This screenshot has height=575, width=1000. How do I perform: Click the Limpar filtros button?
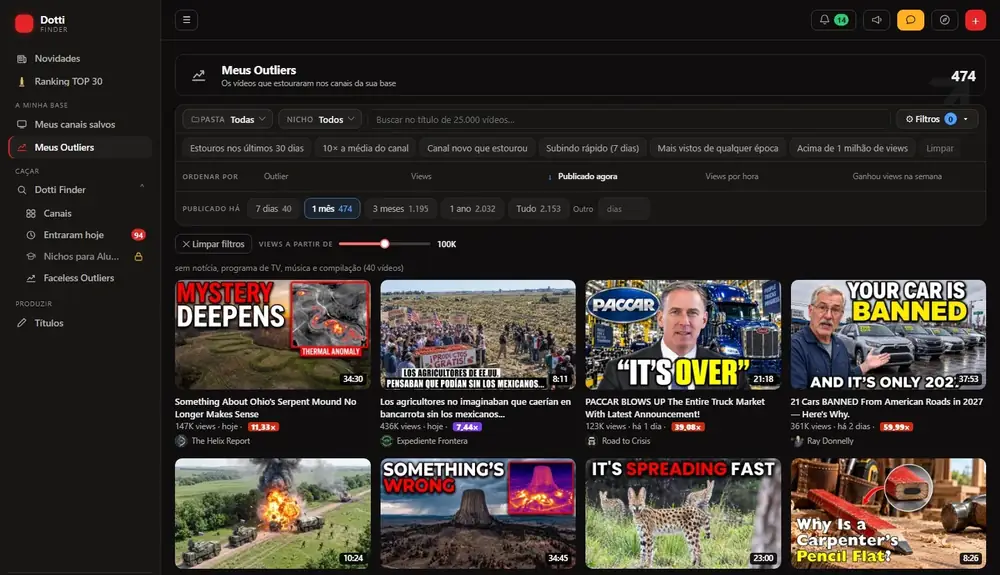[214, 244]
